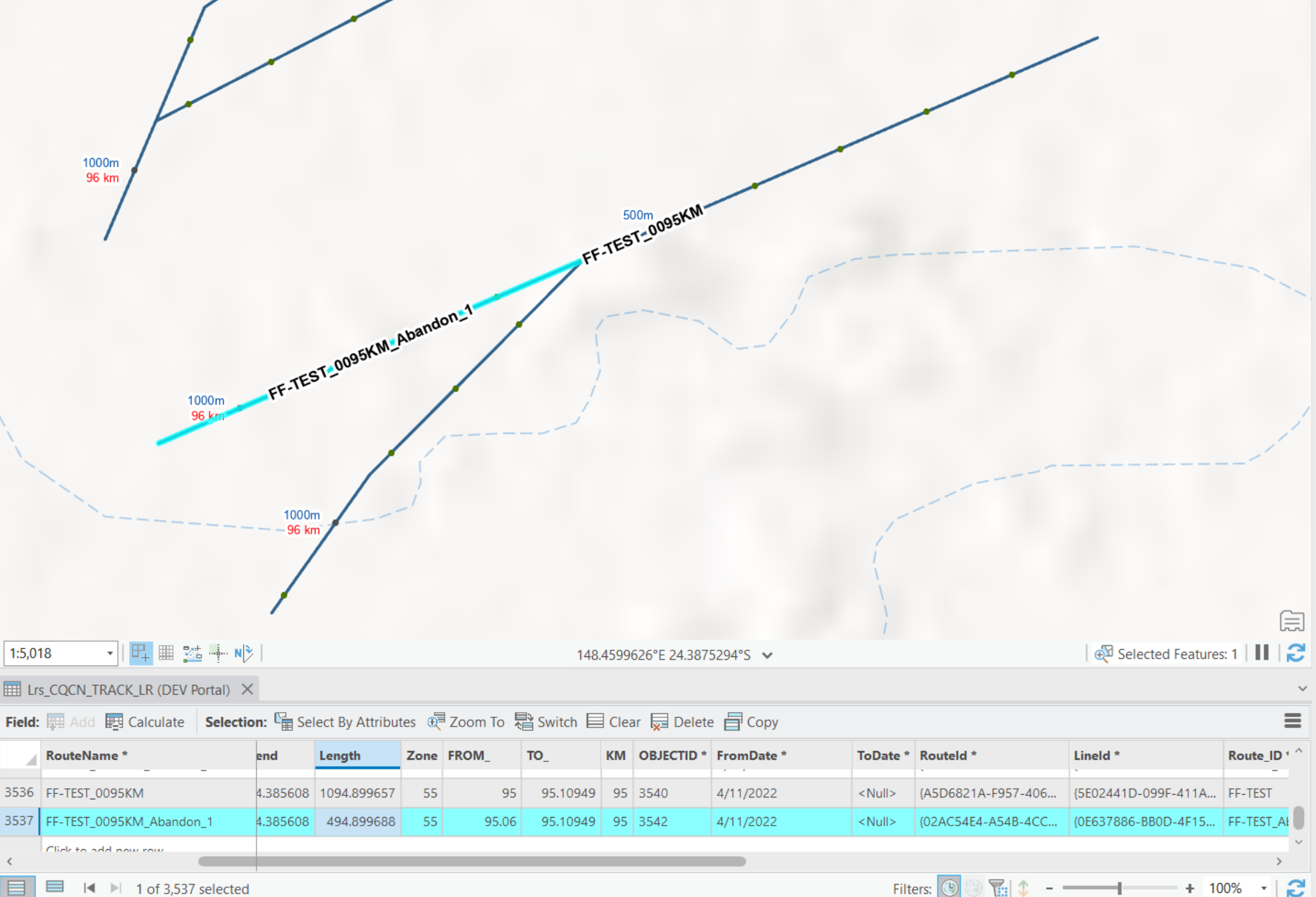
Task: Open the attribute table options menu
Action: [x=1292, y=721]
